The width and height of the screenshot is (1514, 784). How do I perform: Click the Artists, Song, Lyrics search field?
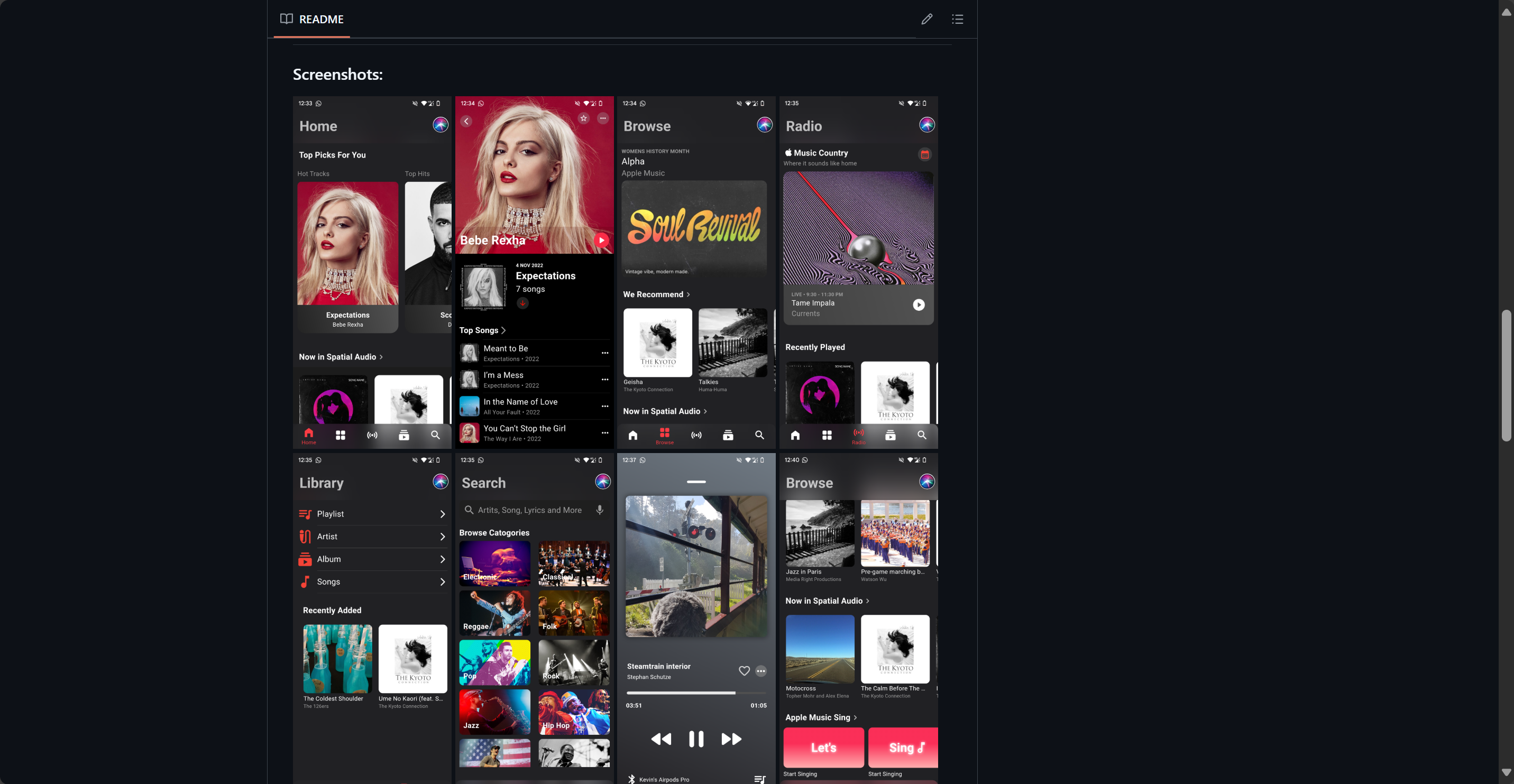coord(529,510)
